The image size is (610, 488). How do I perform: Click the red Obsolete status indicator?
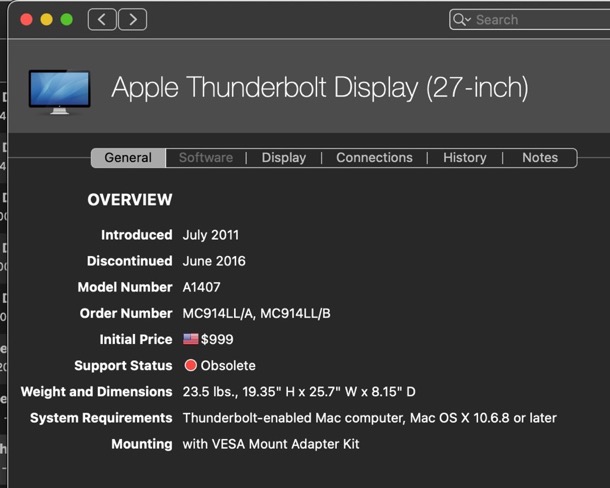[191, 365]
